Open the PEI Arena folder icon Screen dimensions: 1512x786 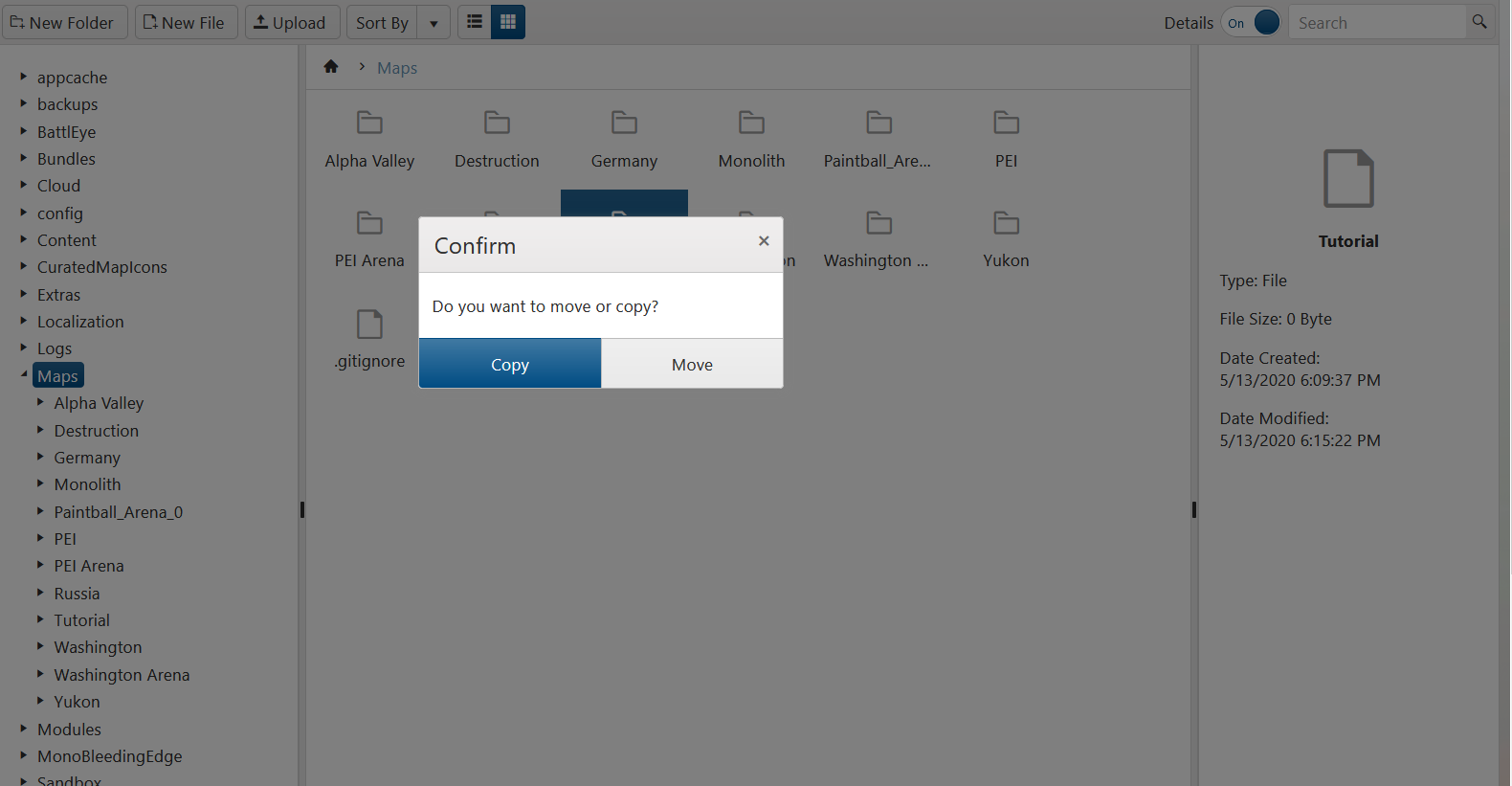click(369, 223)
